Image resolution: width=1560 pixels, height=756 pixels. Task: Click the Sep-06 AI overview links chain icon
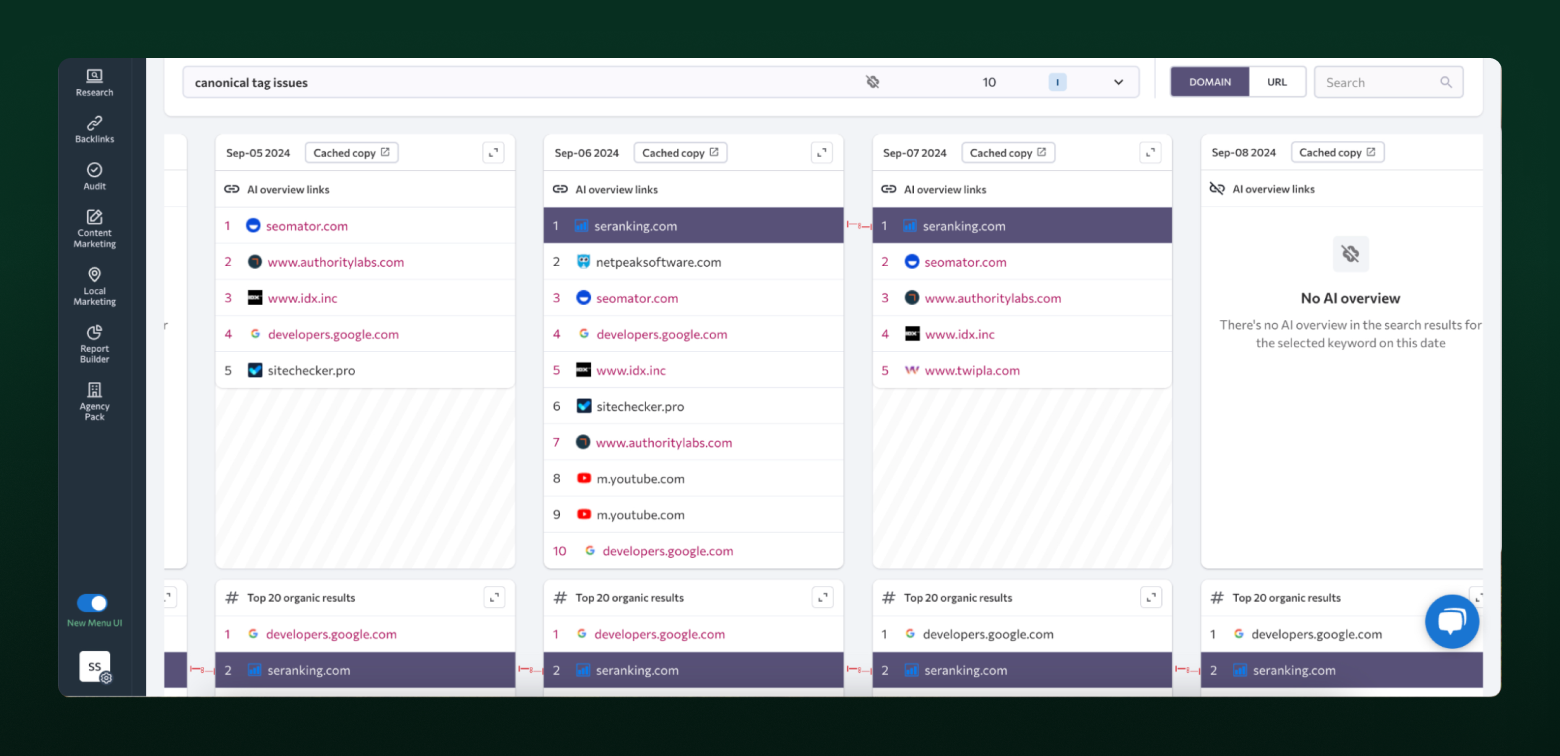(560, 189)
